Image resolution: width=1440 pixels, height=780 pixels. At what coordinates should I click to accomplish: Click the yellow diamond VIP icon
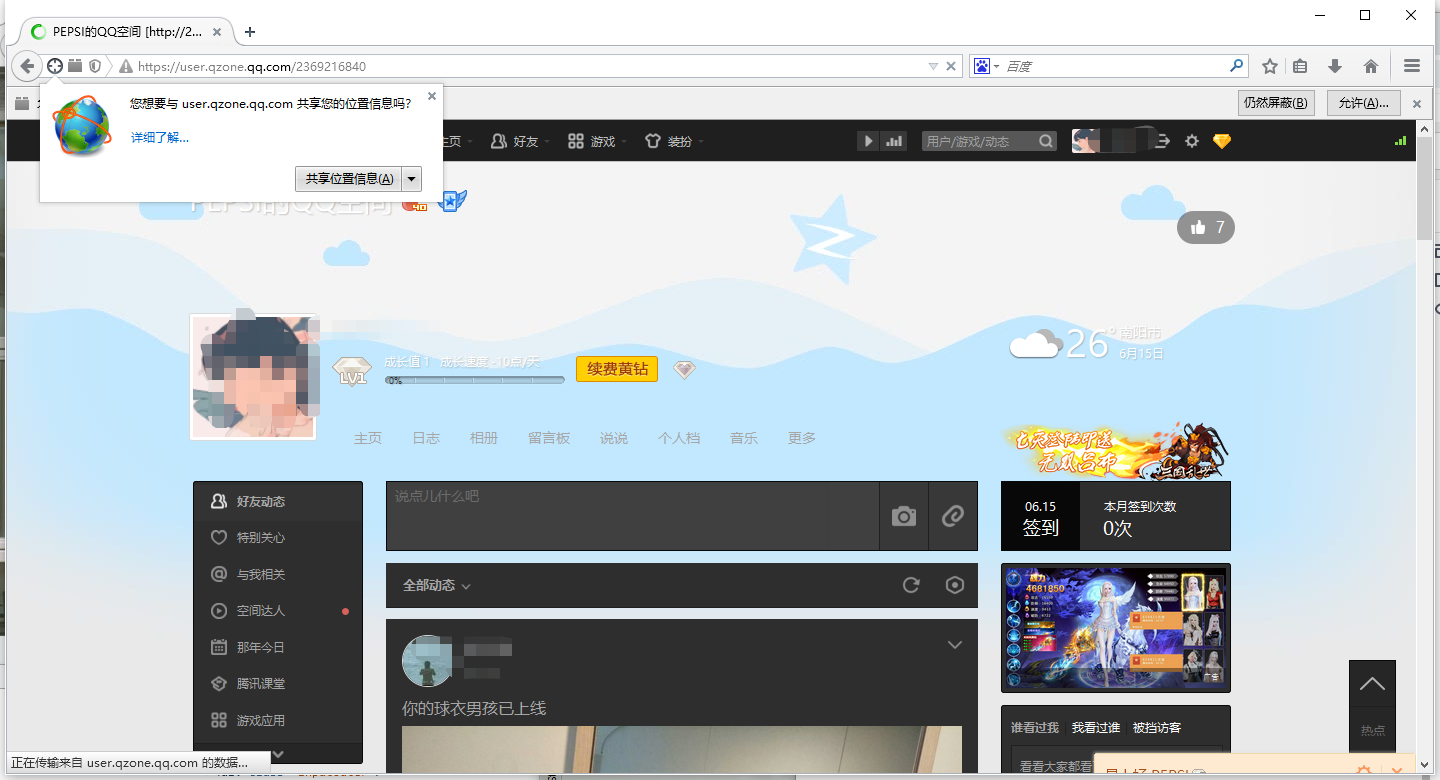(1222, 141)
